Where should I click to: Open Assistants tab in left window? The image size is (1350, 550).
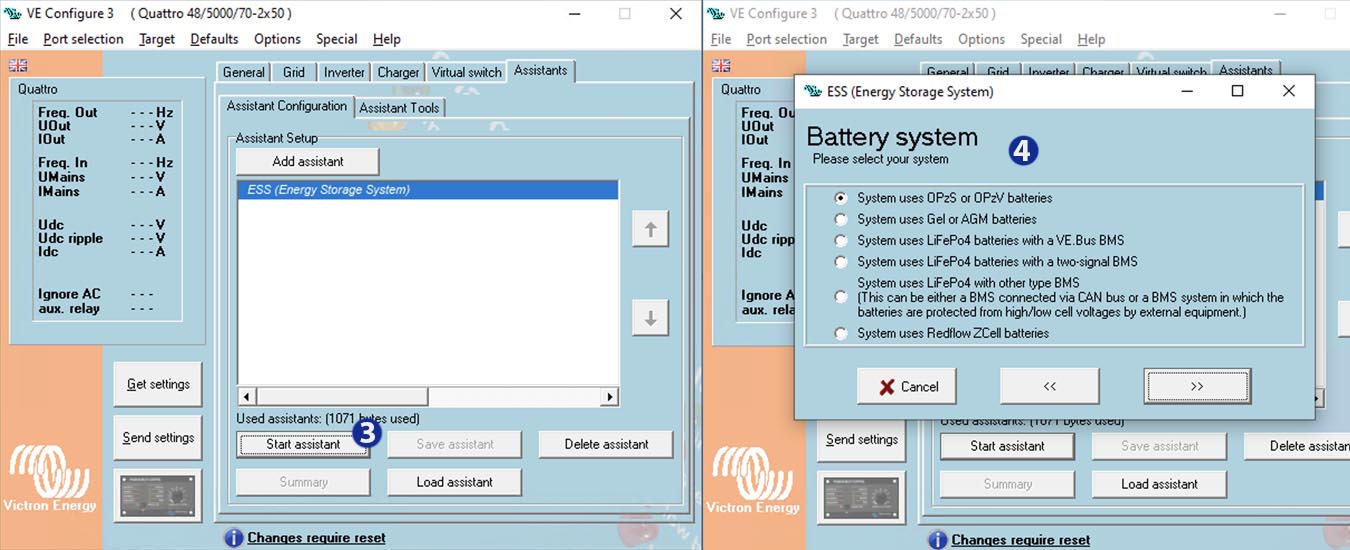tap(541, 70)
